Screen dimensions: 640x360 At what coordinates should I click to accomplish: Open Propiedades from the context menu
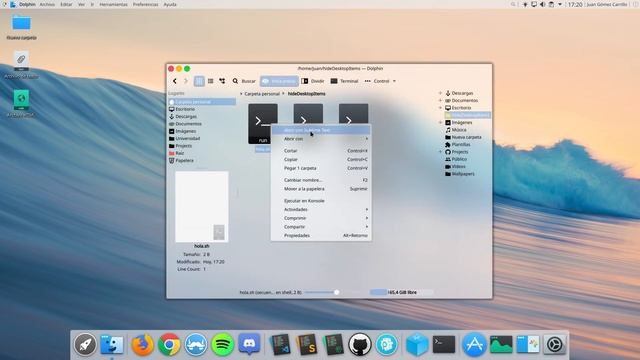(321, 236)
